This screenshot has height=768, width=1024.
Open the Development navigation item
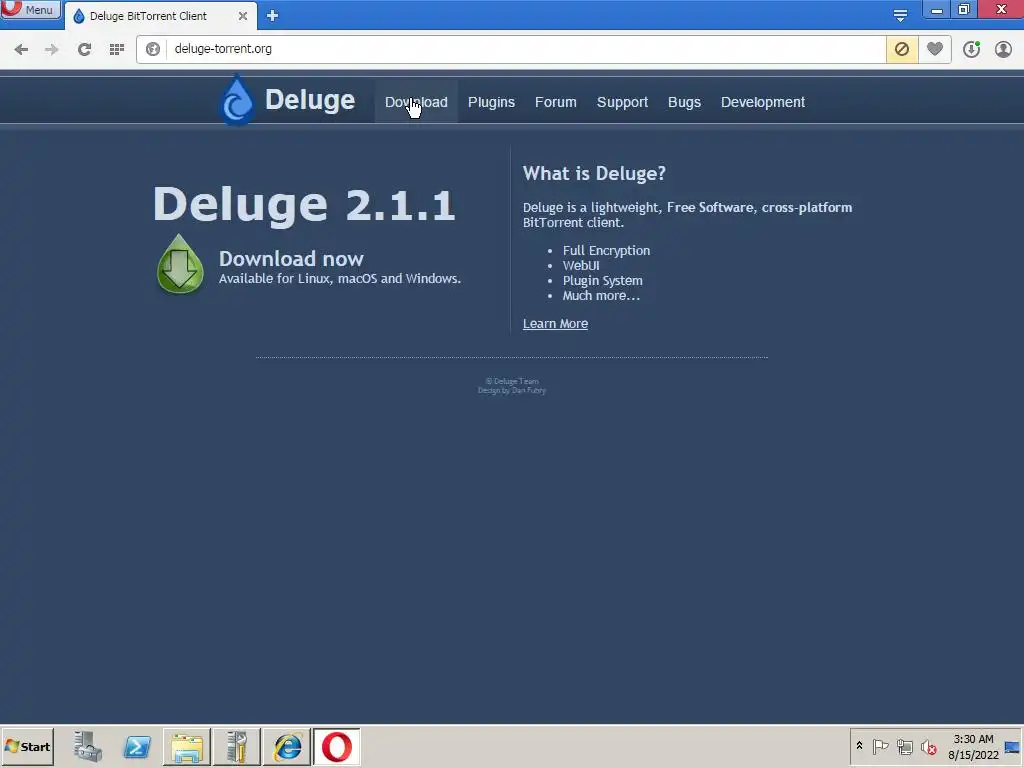click(x=763, y=102)
